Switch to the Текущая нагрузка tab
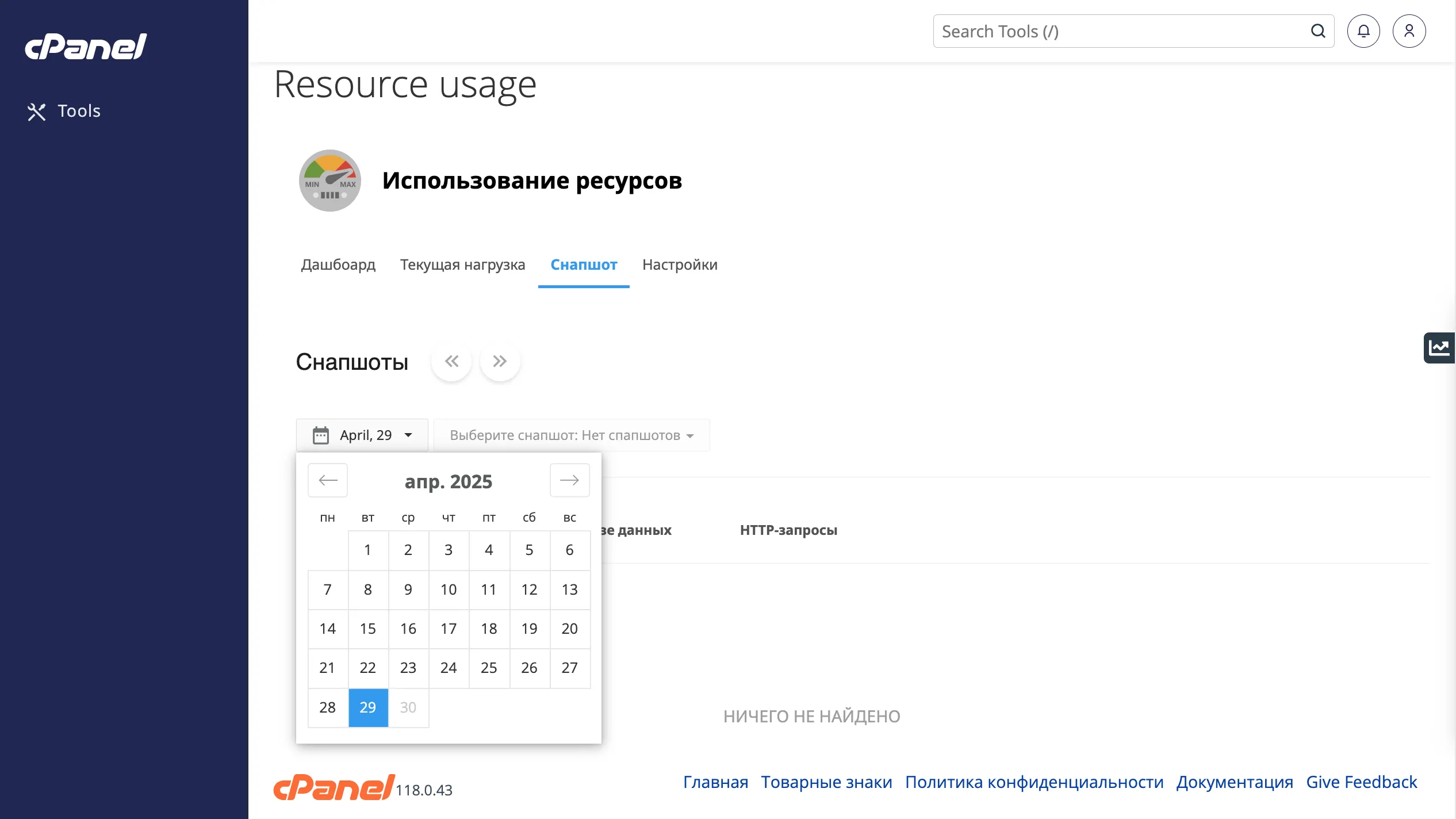 (462, 265)
